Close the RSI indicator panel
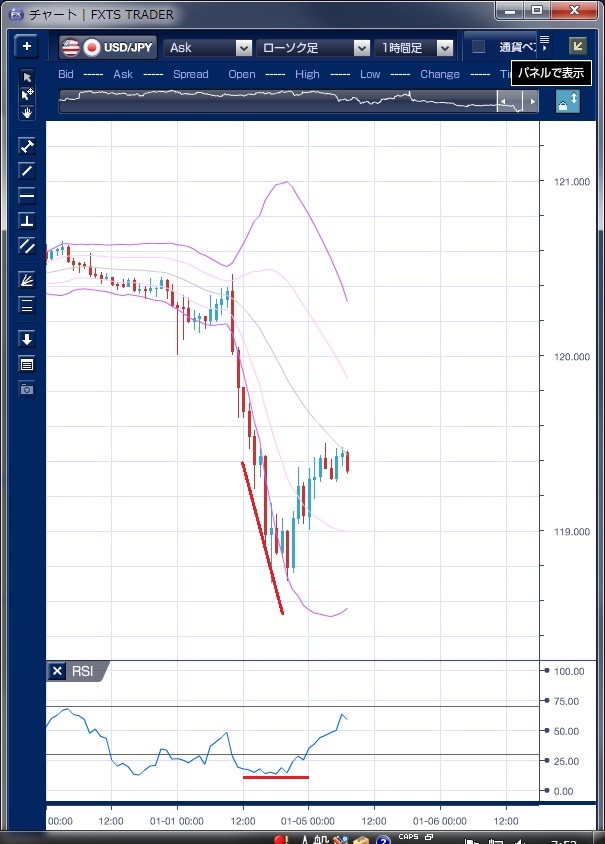 click(57, 671)
